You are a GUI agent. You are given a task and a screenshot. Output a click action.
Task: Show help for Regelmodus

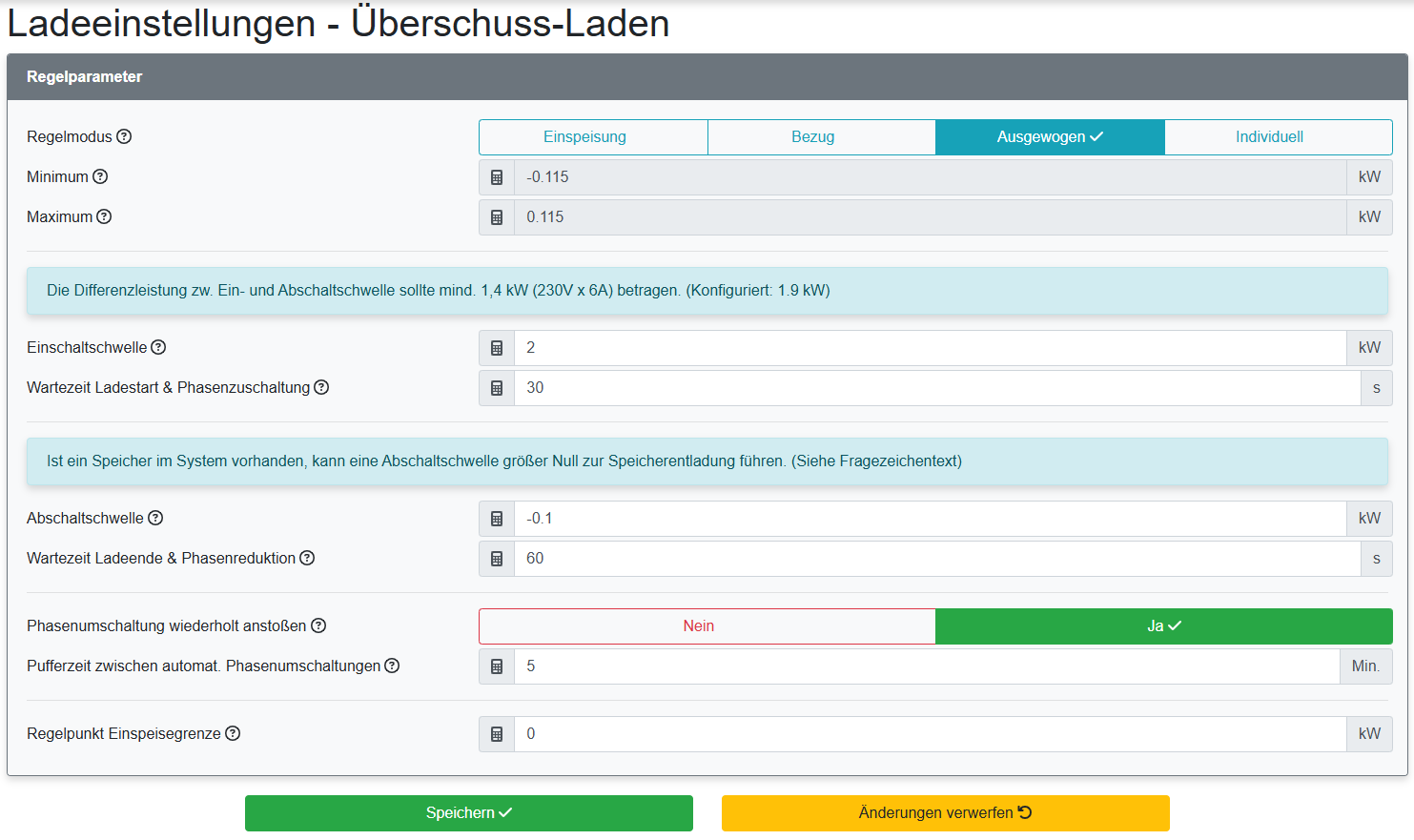124,136
